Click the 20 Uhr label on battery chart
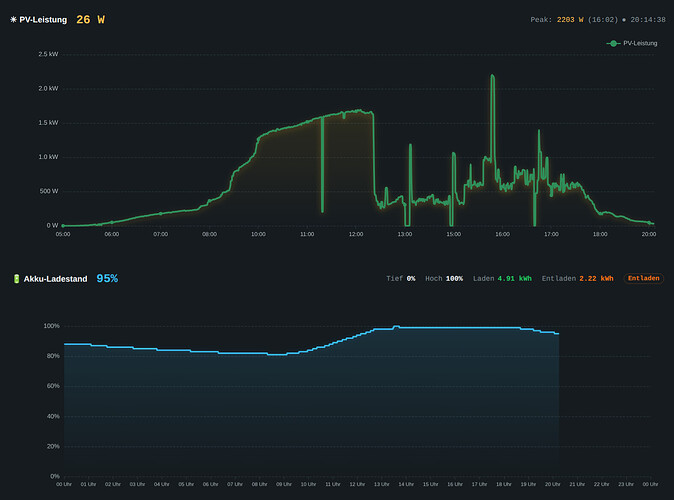Image resolution: width=674 pixels, height=500 pixels. 553,485
